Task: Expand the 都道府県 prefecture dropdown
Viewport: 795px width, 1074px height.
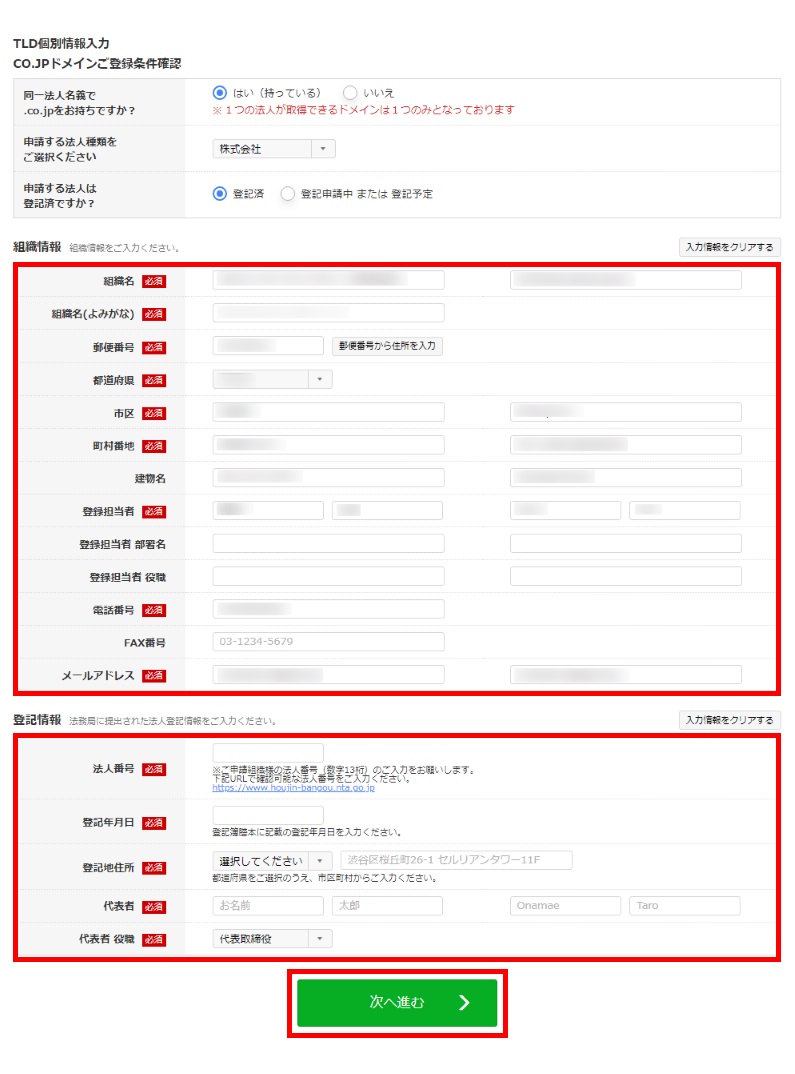Action: tap(272, 380)
